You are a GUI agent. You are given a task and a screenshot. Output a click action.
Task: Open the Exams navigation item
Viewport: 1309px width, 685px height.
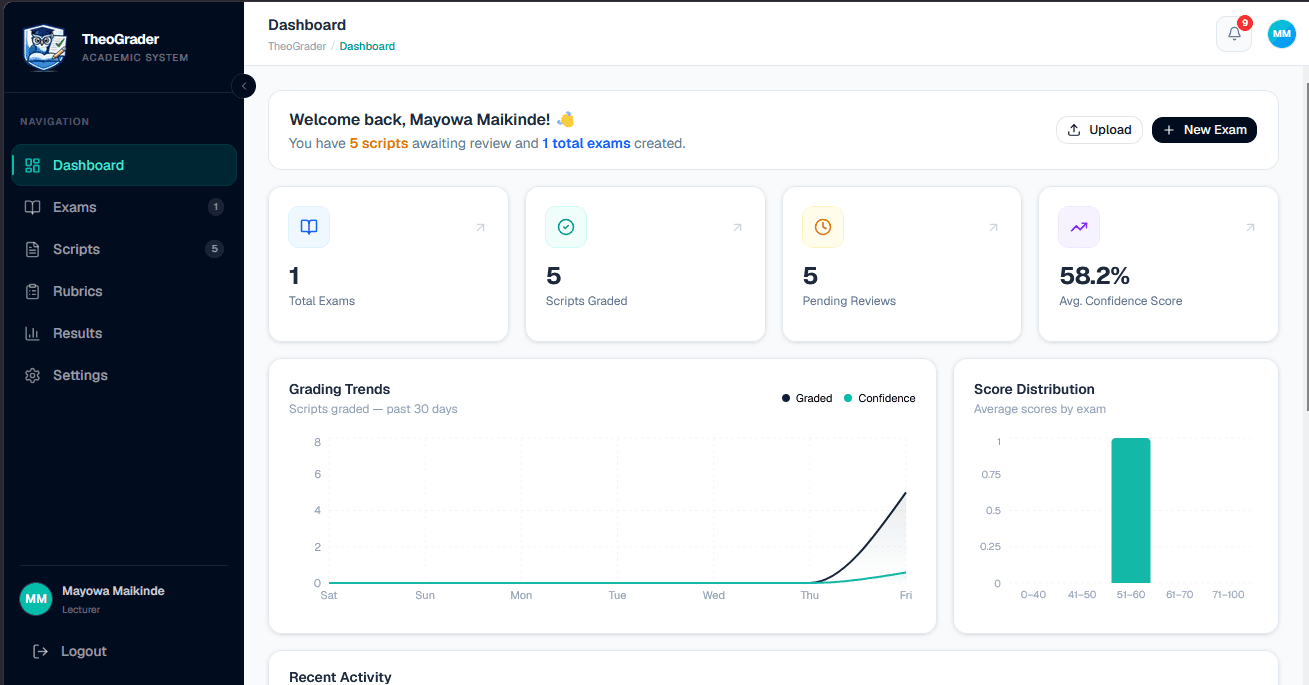point(124,207)
